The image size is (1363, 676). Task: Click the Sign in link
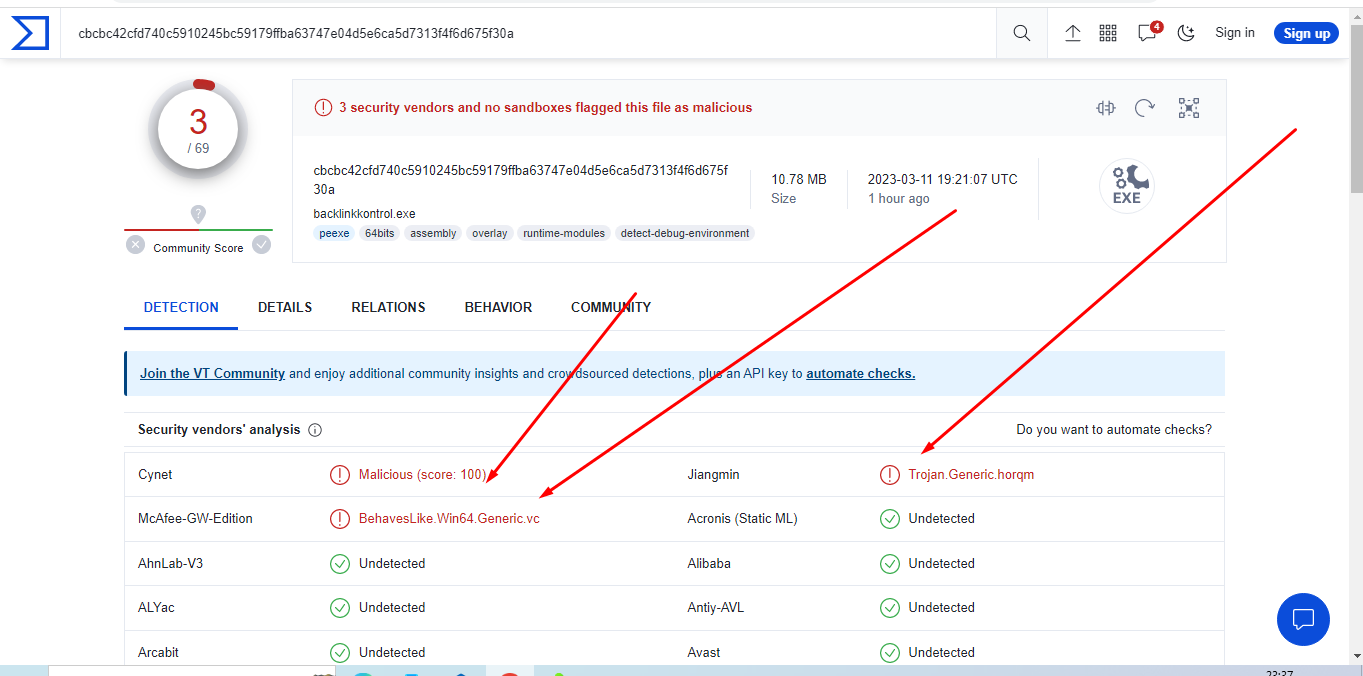point(1235,33)
